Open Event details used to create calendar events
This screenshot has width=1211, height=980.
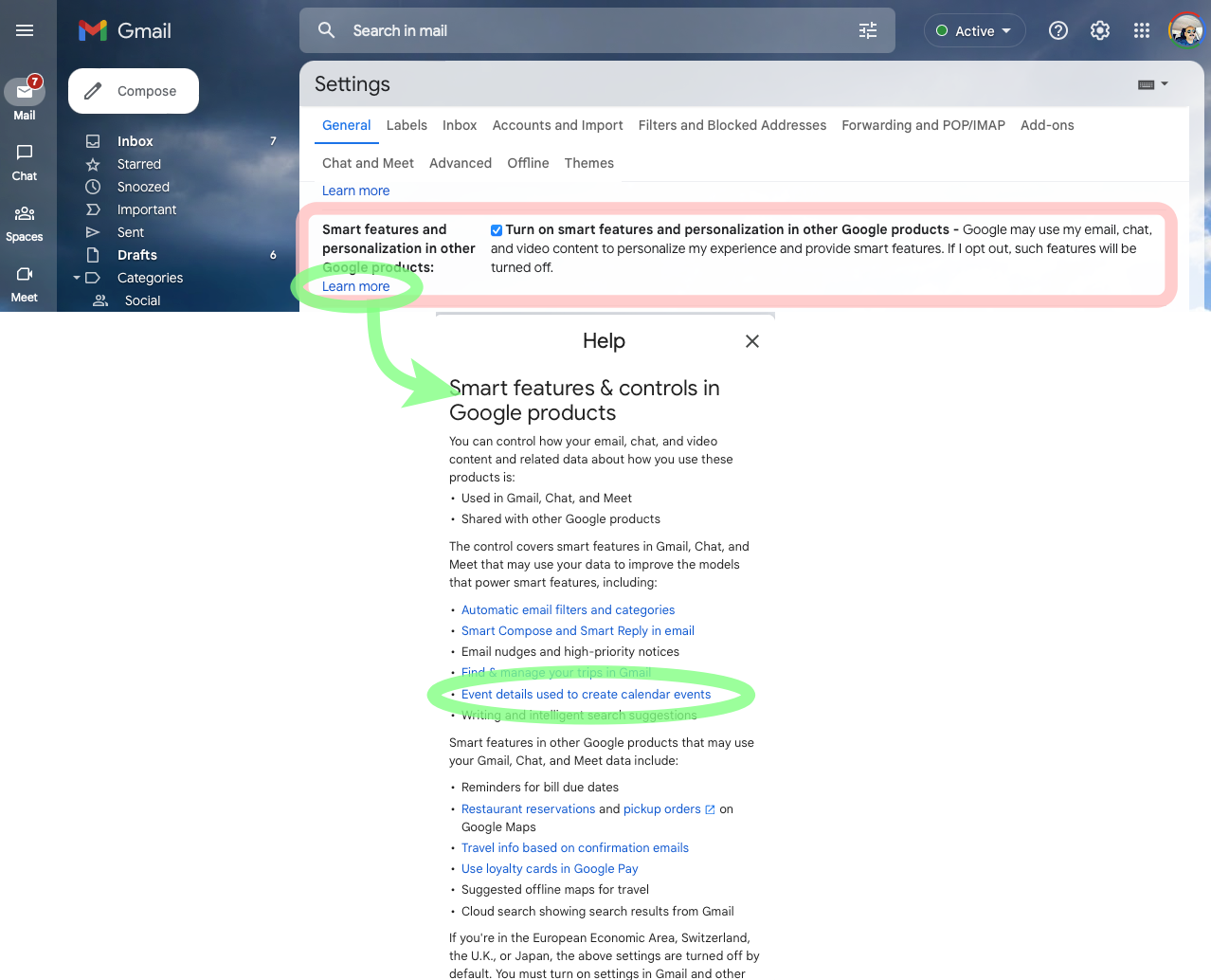586,695
